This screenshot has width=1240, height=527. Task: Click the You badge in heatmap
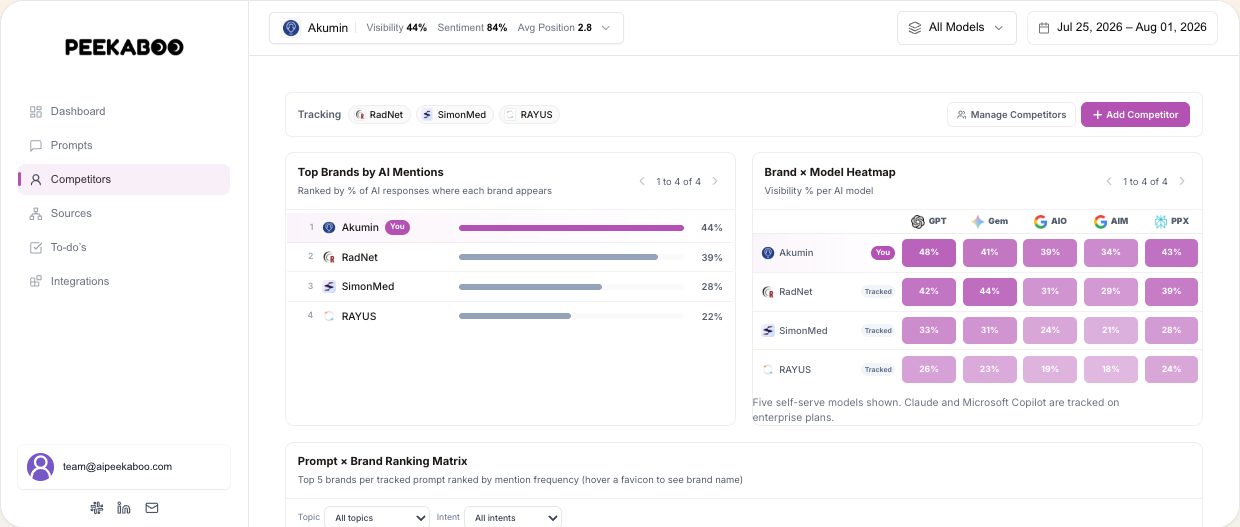(x=883, y=253)
